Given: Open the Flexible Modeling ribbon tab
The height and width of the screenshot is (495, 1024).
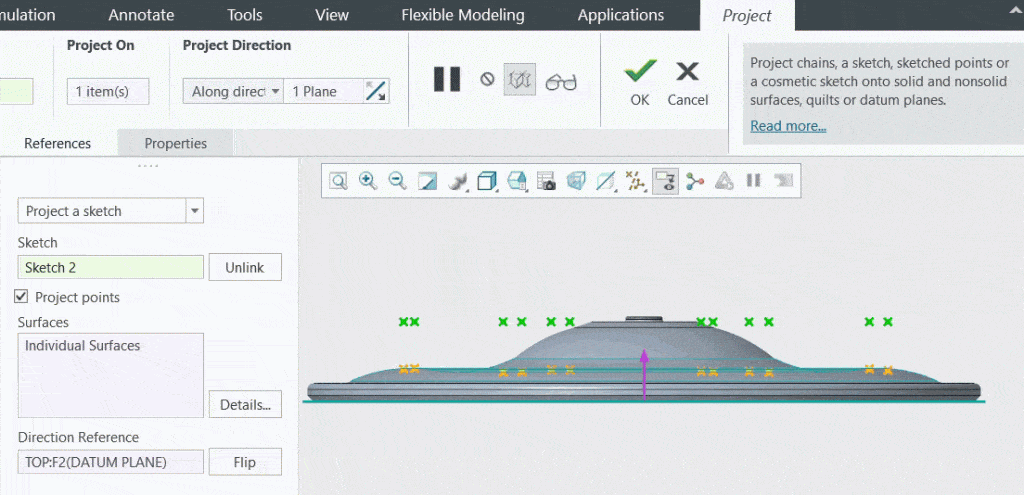Looking at the screenshot, I should 462,15.
